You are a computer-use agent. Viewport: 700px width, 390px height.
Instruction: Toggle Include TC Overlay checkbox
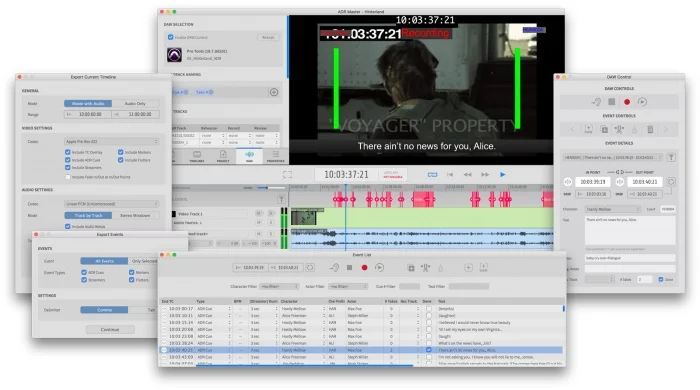(68, 152)
